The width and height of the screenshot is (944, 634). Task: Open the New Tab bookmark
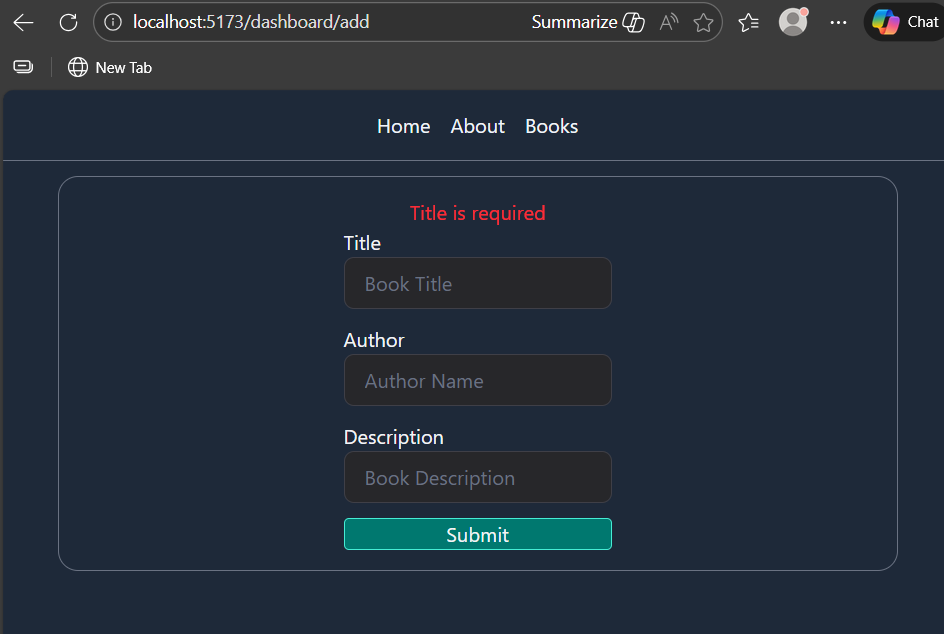coord(110,67)
